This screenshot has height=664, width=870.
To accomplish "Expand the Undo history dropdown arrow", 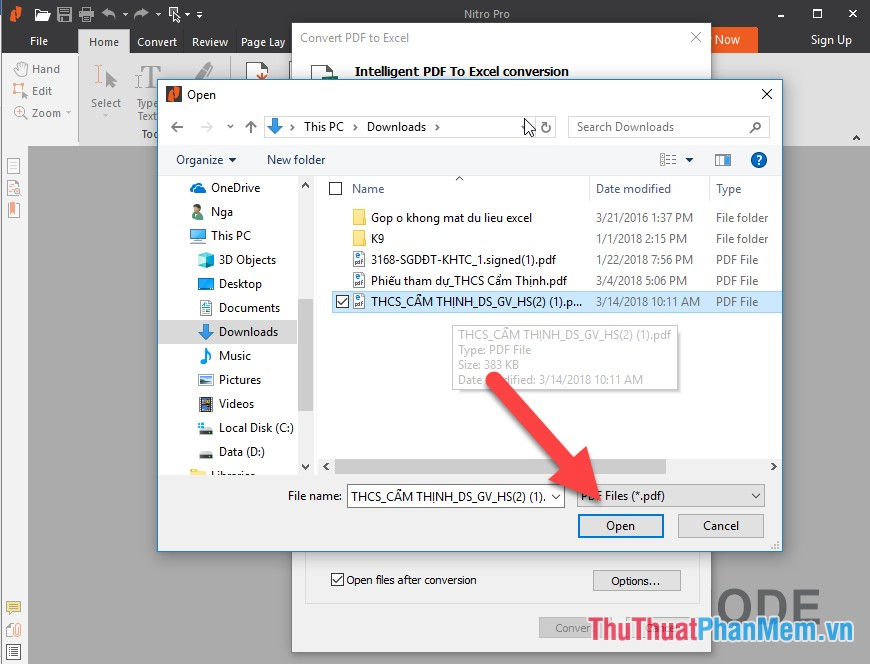I will pos(125,14).
